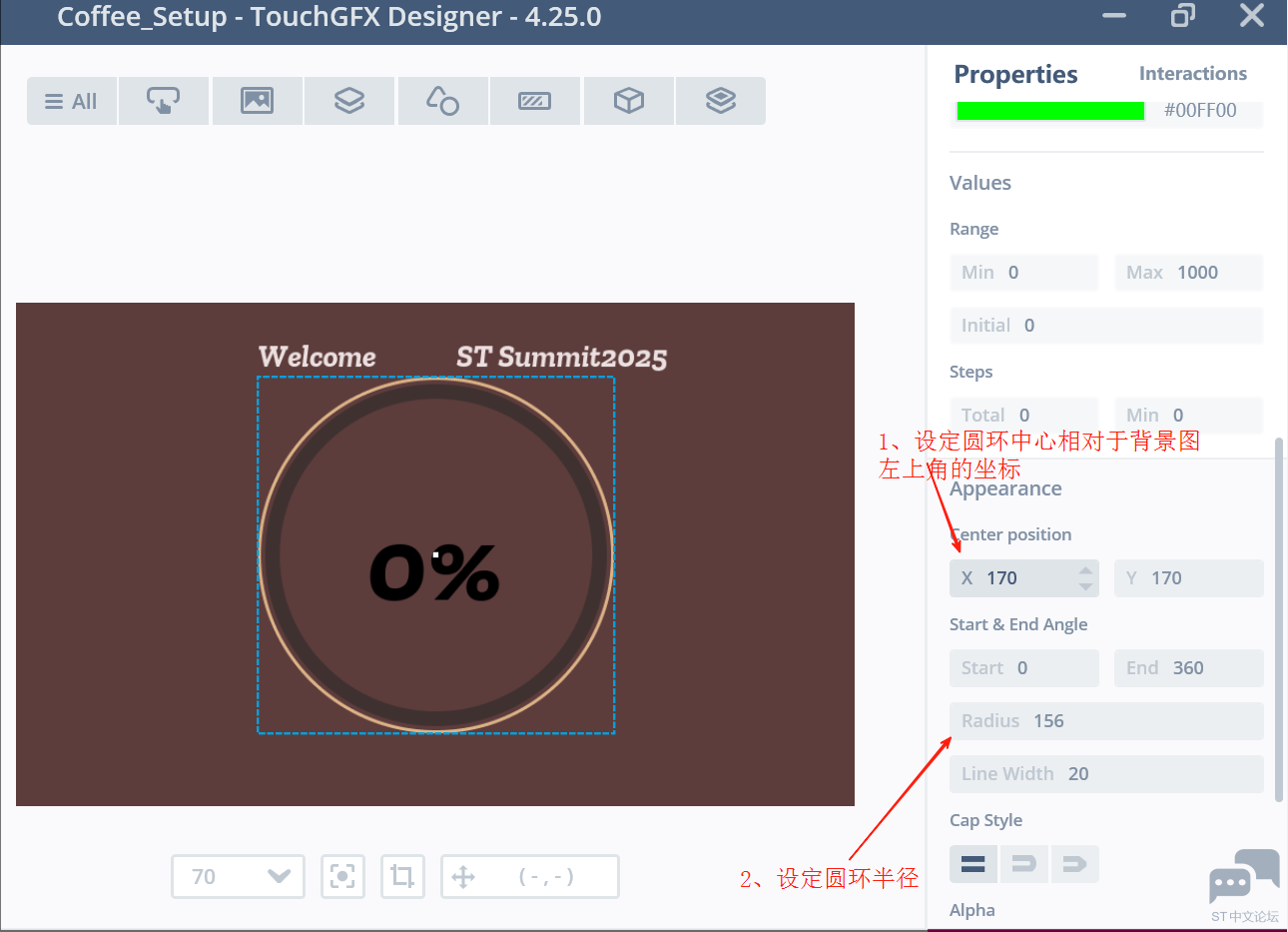The width and height of the screenshot is (1288, 932).
Task: Edit the Line Width 20 field
Action: [1106, 774]
